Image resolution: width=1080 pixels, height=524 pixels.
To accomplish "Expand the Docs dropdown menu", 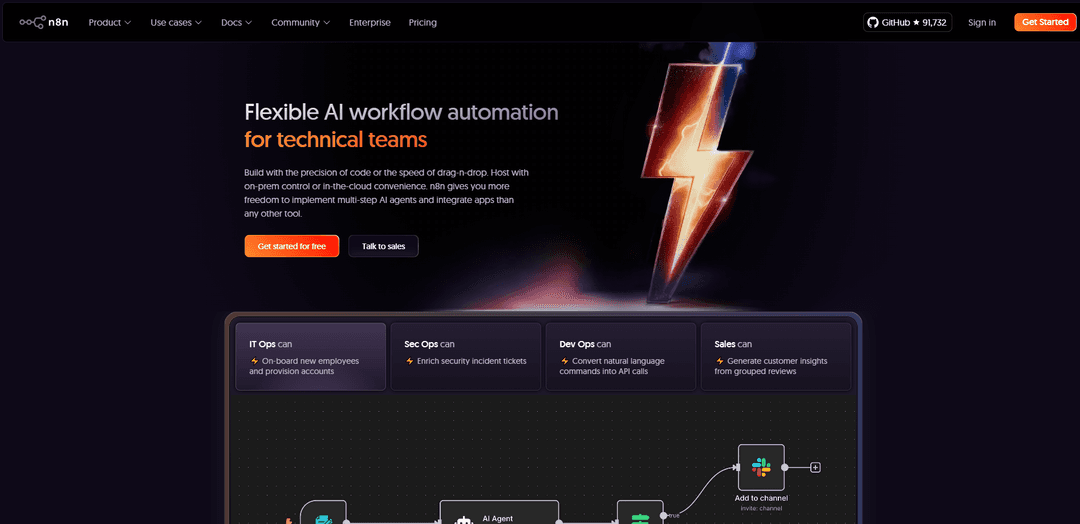I will tap(236, 23).
